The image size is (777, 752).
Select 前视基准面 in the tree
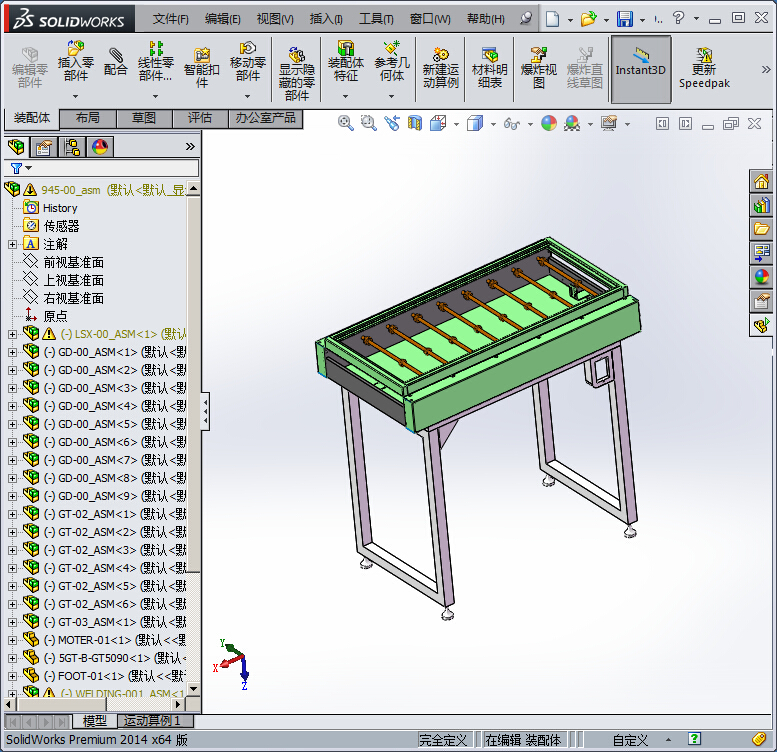point(73,262)
